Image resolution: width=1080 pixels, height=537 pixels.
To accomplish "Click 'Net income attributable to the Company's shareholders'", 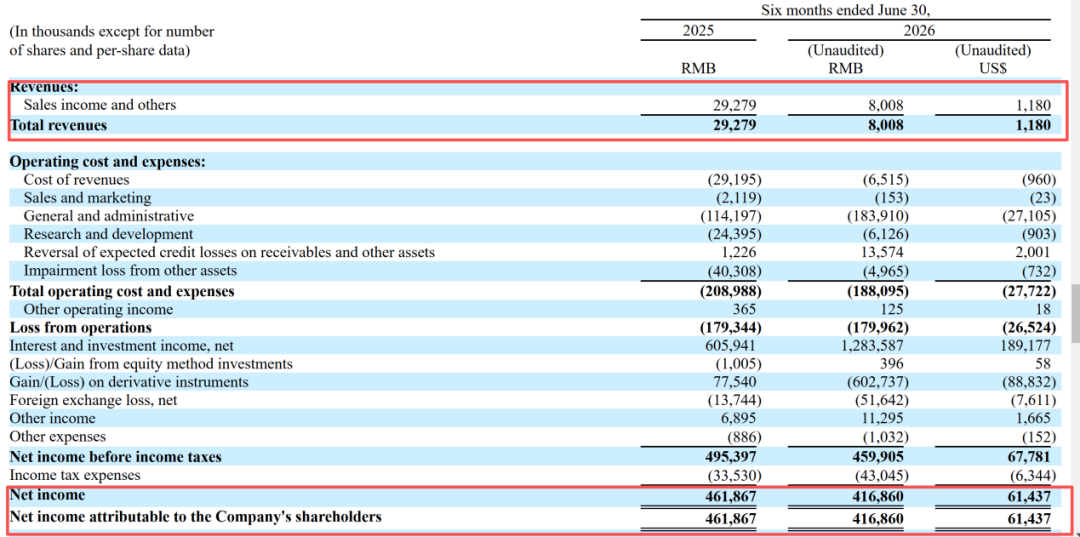I will click(196, 516).
